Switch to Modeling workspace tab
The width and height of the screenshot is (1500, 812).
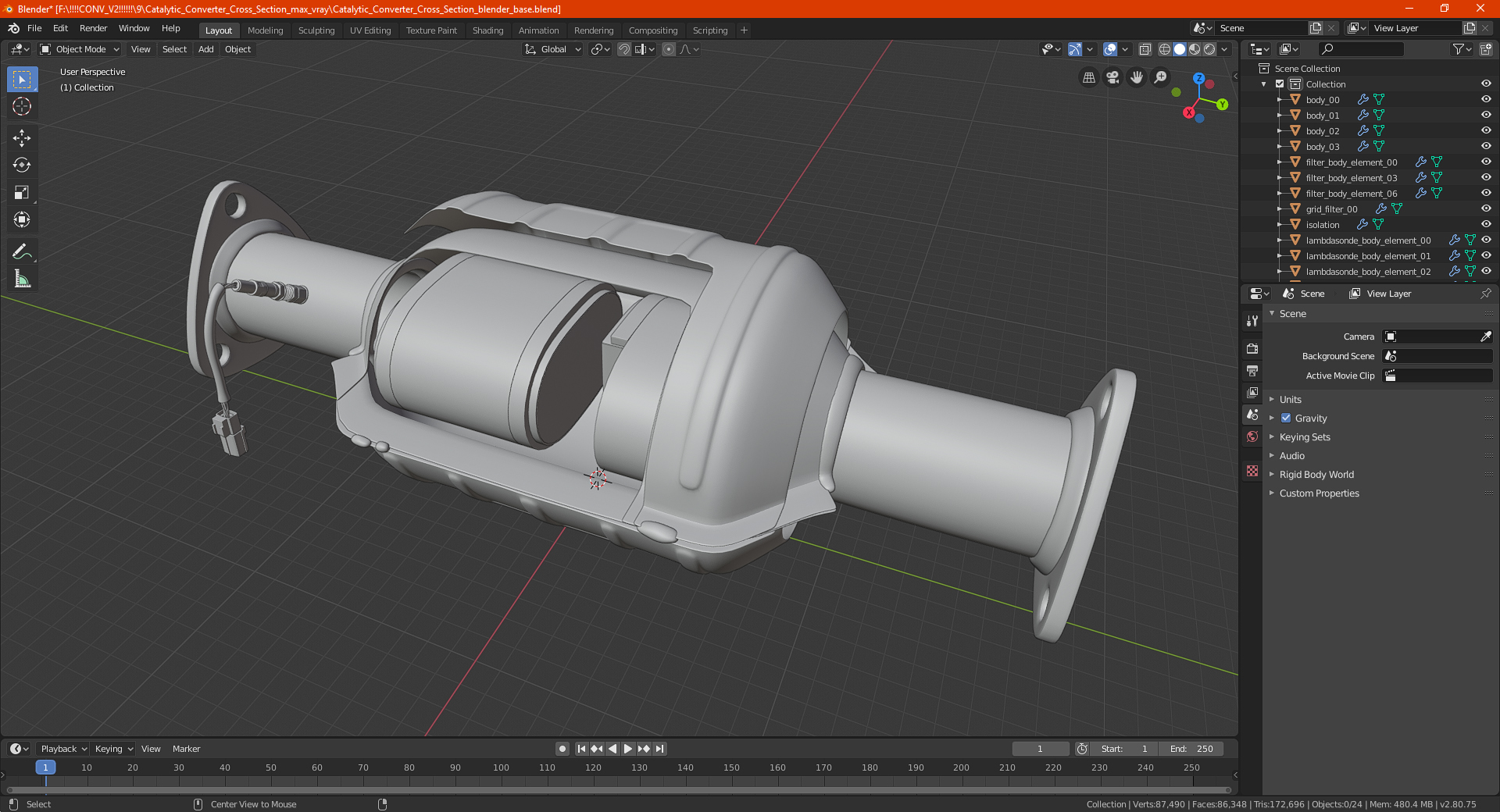[x=266, y=30]
